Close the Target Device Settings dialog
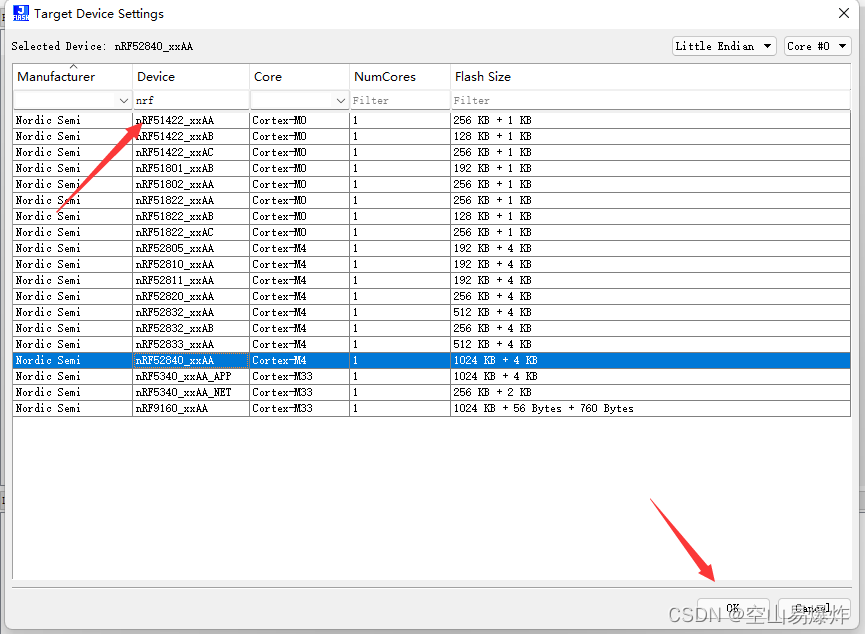Screen dimensions: 865x634 (x=843, y=13)
